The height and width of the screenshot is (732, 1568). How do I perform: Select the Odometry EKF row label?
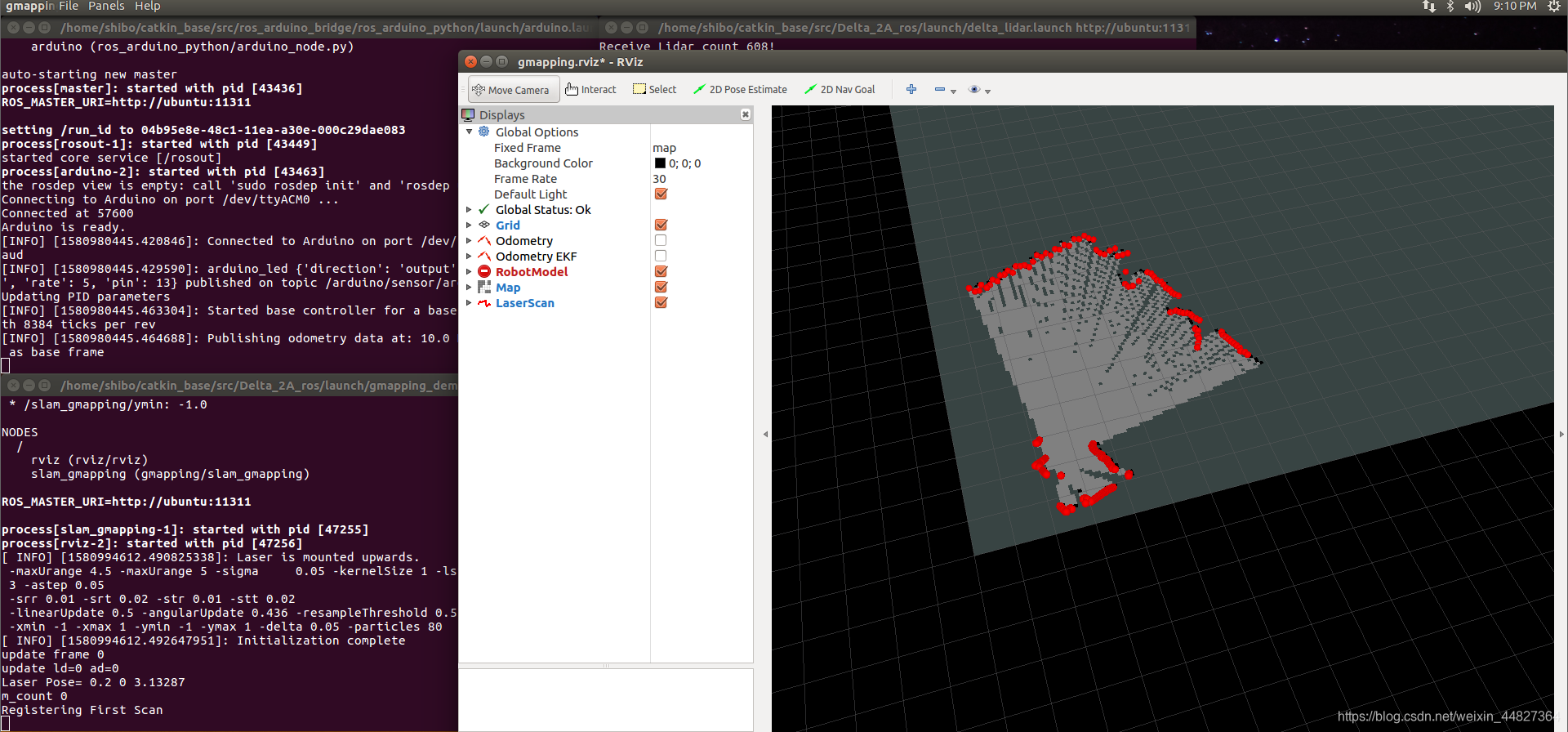tap(536, 257)
